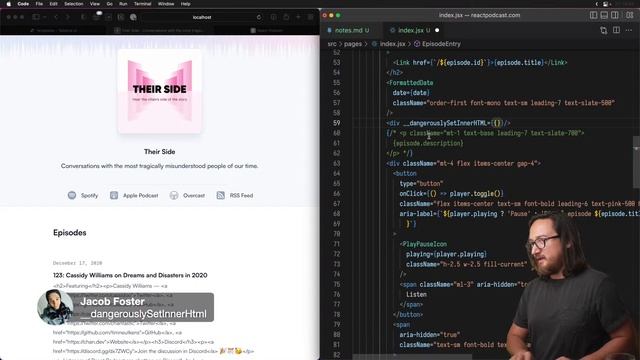The image size is (640, 360).
Task: Open the Apple Podcast link
Action: (134, 196)
